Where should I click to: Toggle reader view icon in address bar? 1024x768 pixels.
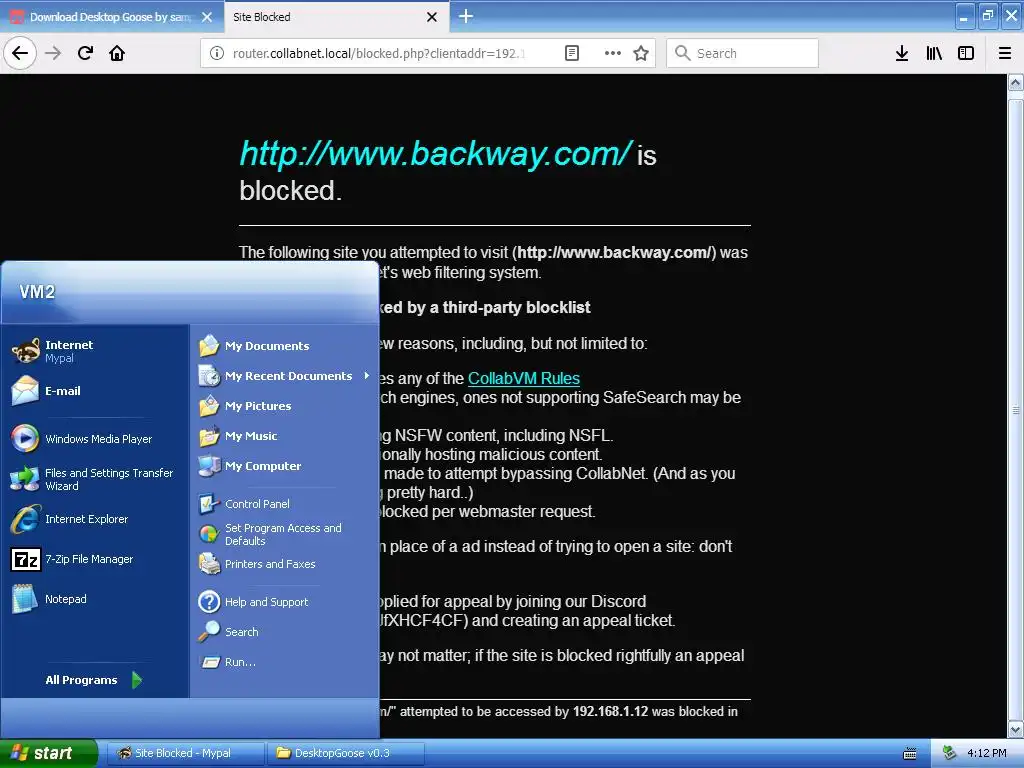[572, 53]
